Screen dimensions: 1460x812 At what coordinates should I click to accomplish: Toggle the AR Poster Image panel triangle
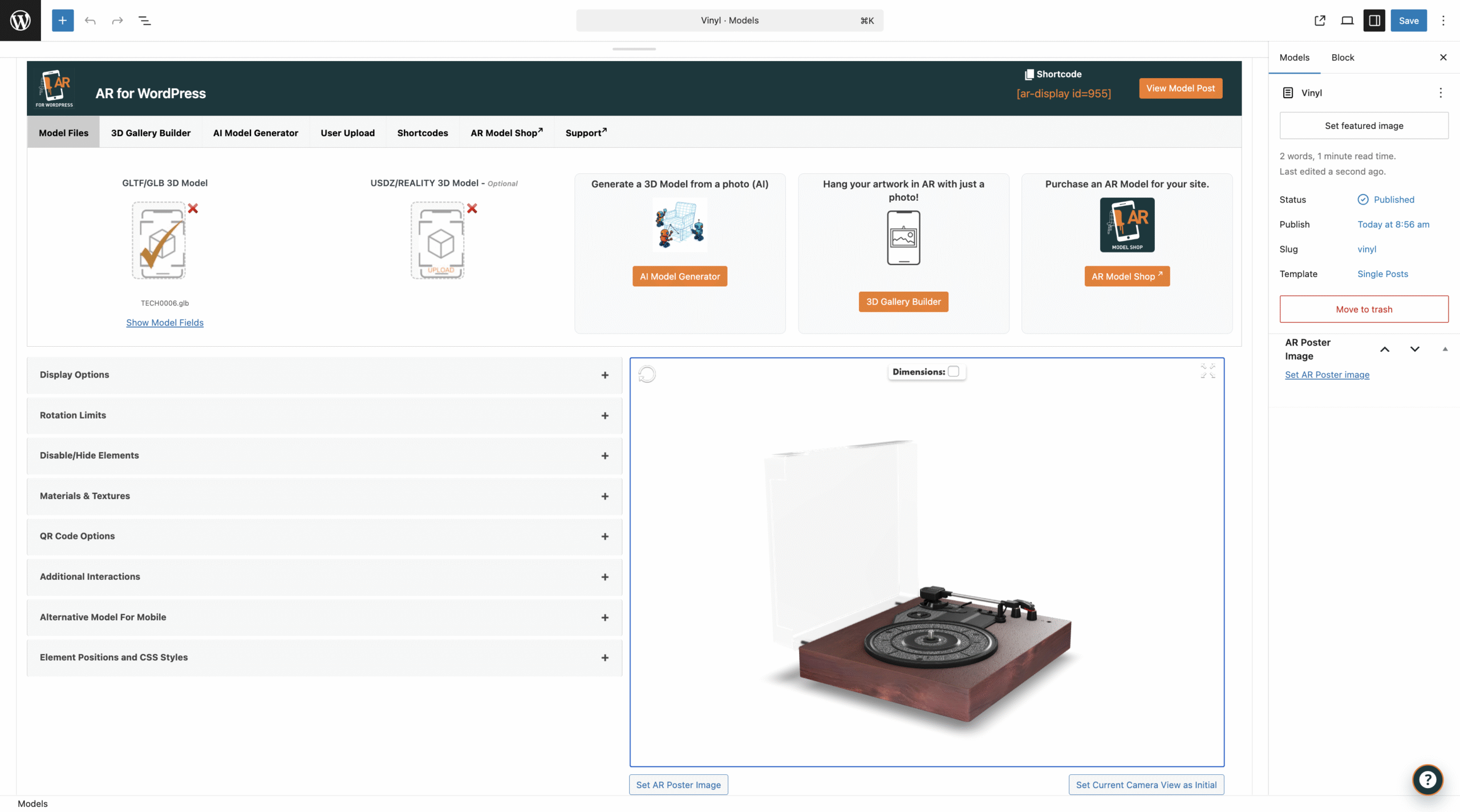[x=1445, y=349]
